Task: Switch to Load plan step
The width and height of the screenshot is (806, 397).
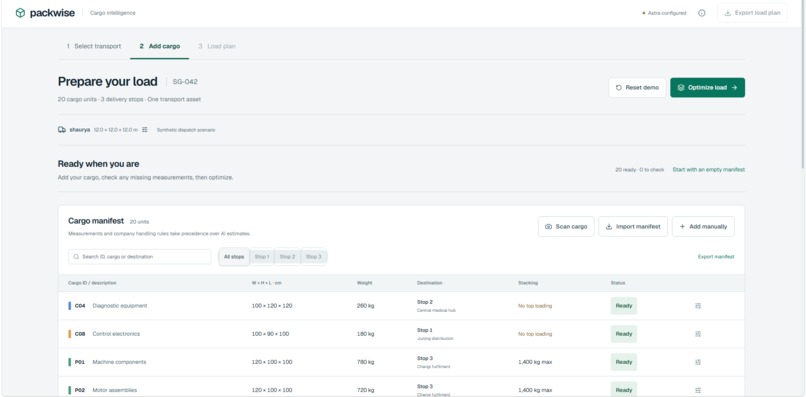Action: pyautogui.click(x=217, y=46)
